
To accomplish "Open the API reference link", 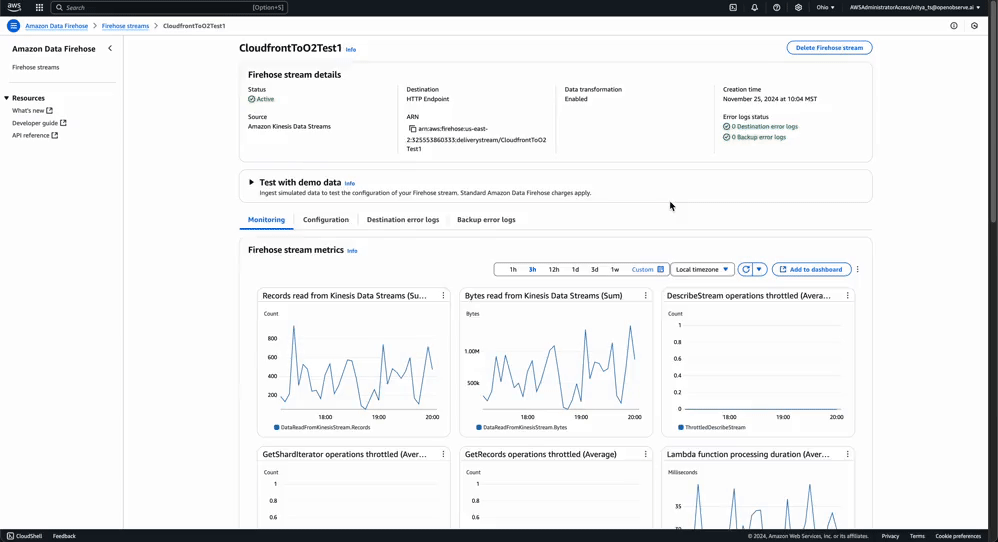I will click(x=35, y=136).
